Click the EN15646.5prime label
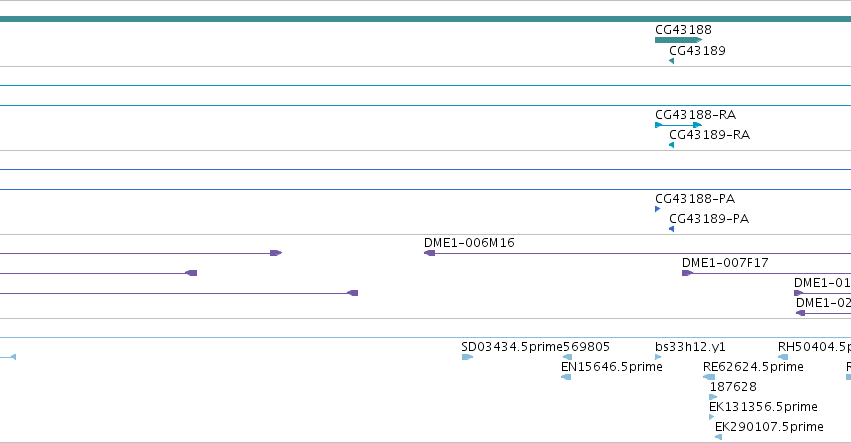Screen dimensions: 851x443 612,366
